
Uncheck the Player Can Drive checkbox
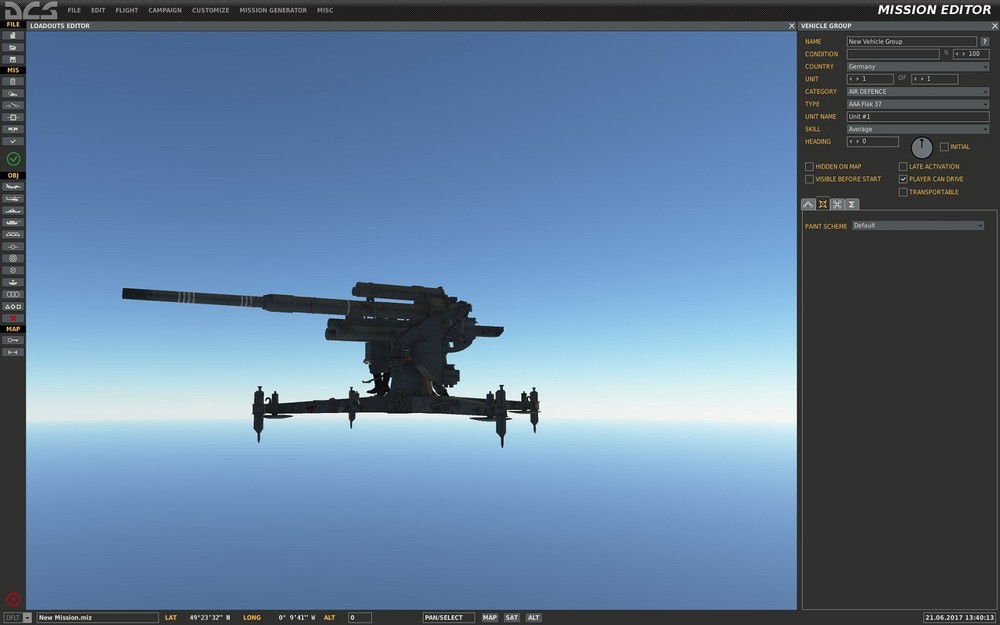point(903,179)
